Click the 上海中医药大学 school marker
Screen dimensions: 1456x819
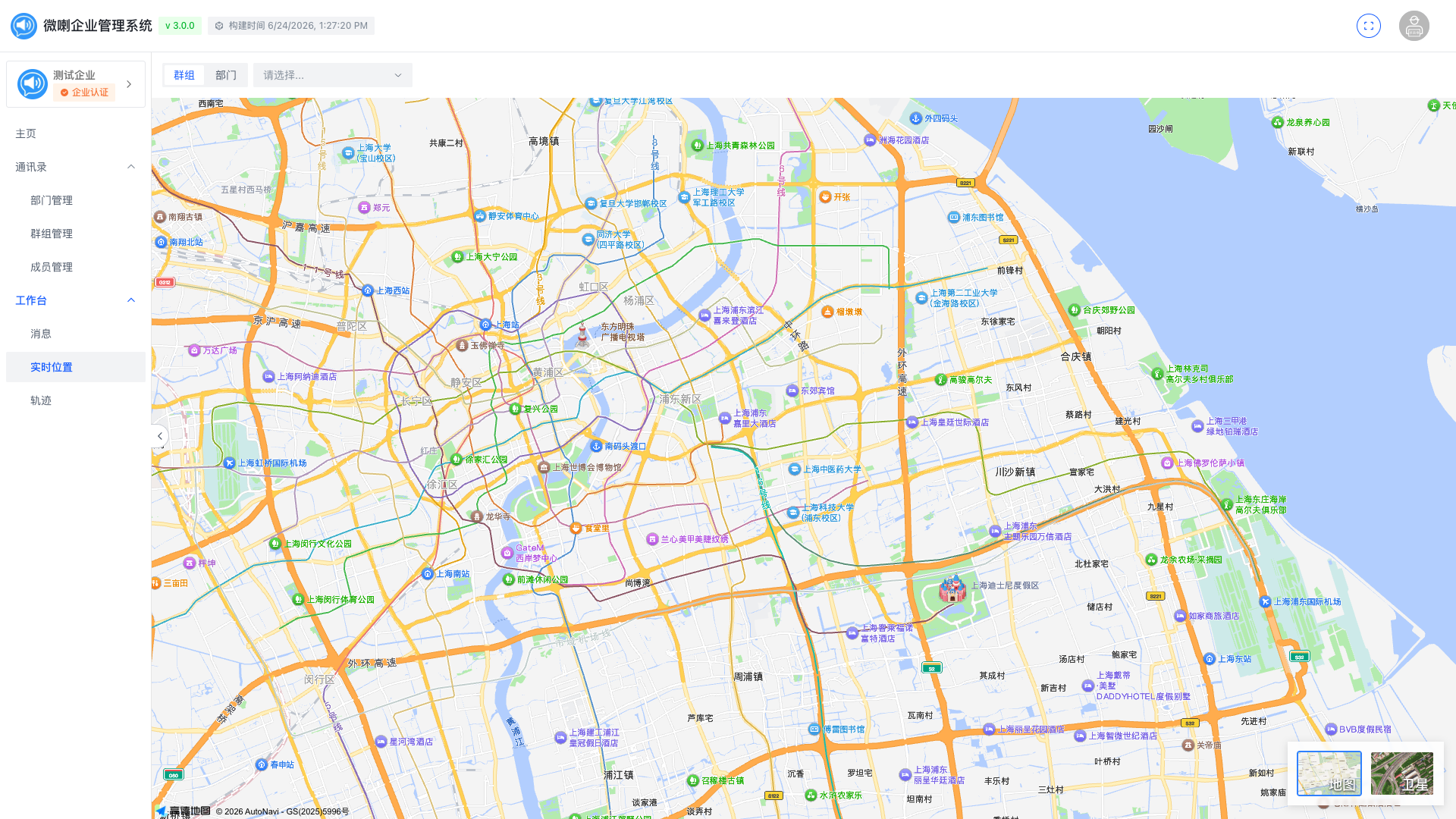pyautogui.click(x=794, y=469)
